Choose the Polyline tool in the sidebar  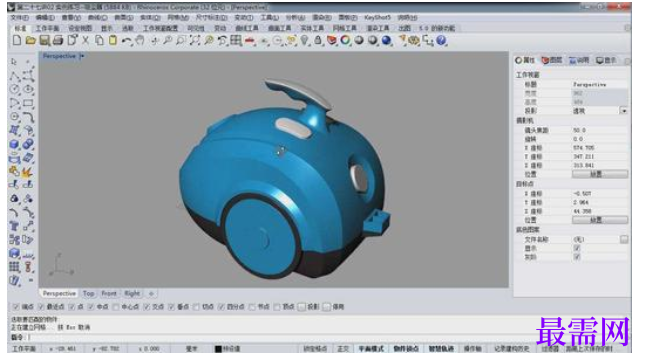click(14, 76)
